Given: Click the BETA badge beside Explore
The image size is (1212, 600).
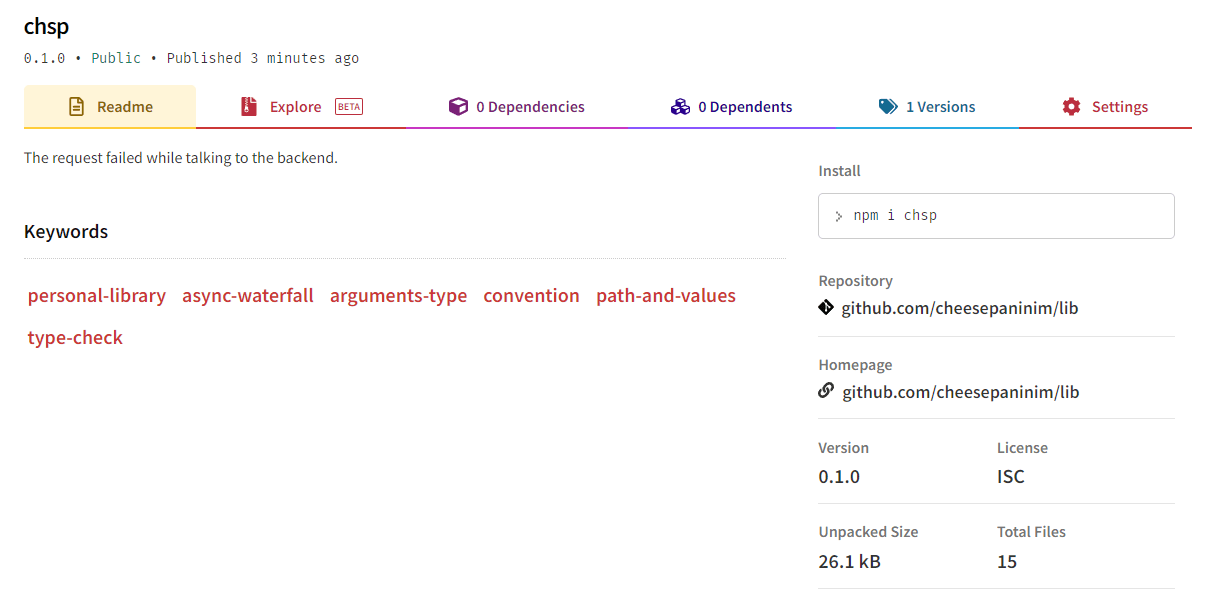Looking at the screenshot, I should [349, 107].
